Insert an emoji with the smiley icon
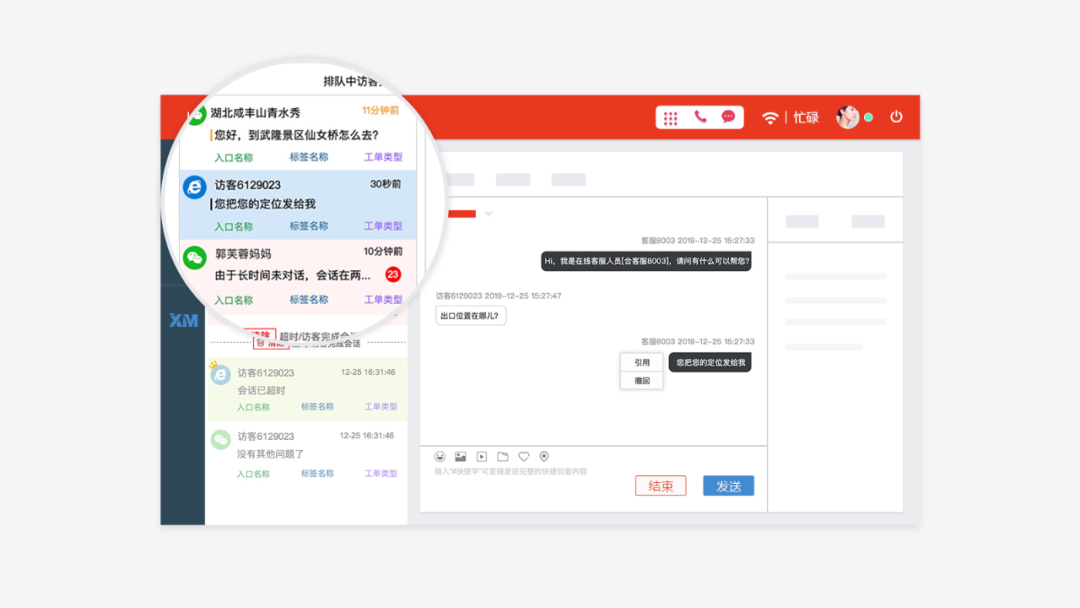The height and width of the screenshot is (608, 1080). pyautogui.click(x=440, y=457)
